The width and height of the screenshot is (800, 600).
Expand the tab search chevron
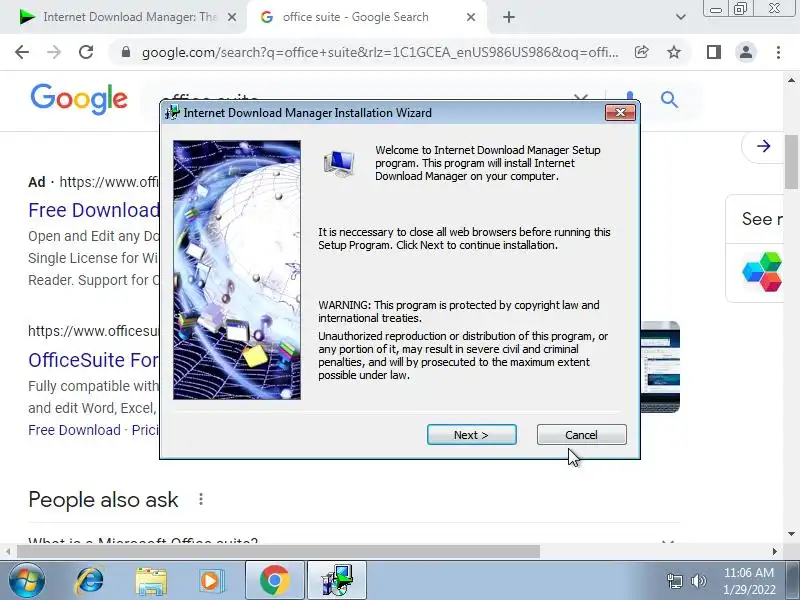[680, 17]
